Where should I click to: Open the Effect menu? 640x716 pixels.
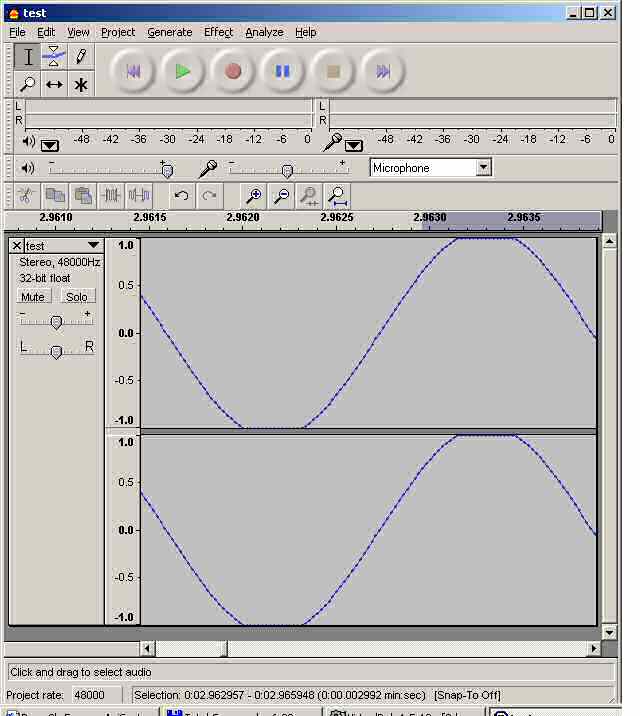pyautogui.click(x=218, y=32)
